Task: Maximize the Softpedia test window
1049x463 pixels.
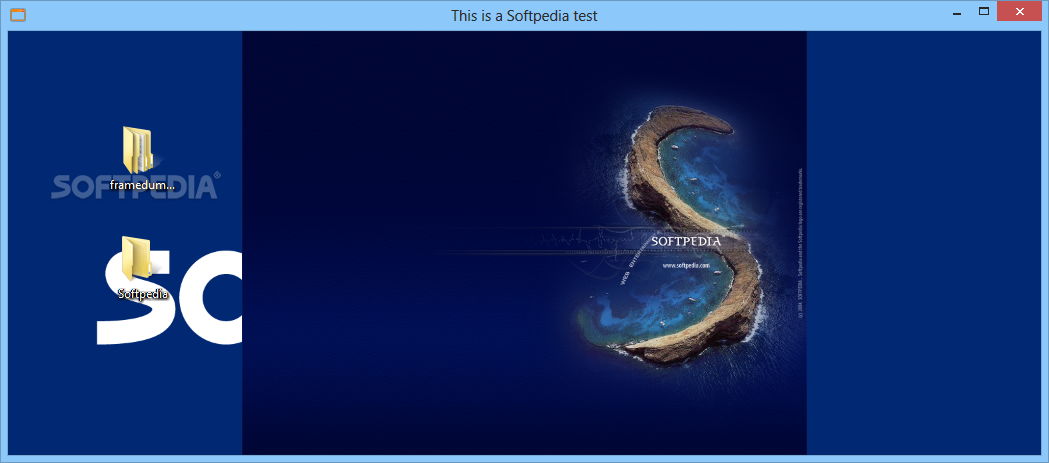Action: pyautogui.click(x=983, y=11)
